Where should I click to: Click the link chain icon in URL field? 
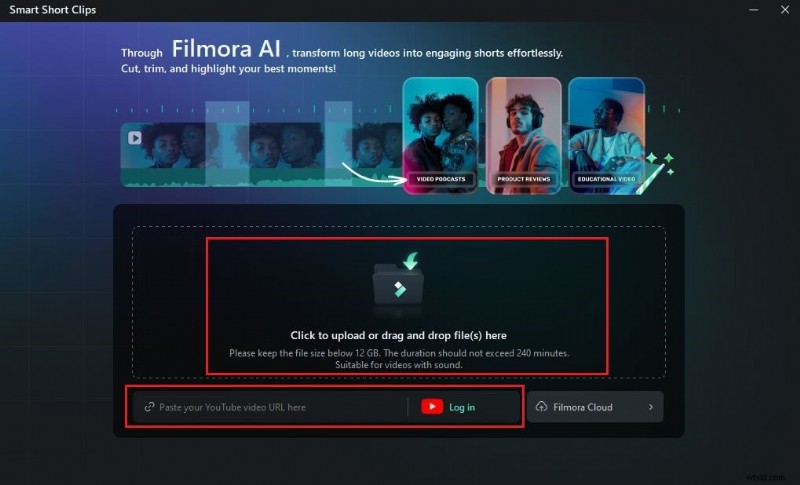coord(149,407)
